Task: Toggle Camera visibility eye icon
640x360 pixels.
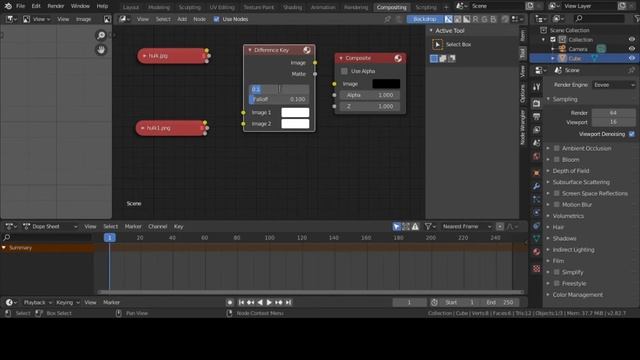Action: tap(632, 49)
